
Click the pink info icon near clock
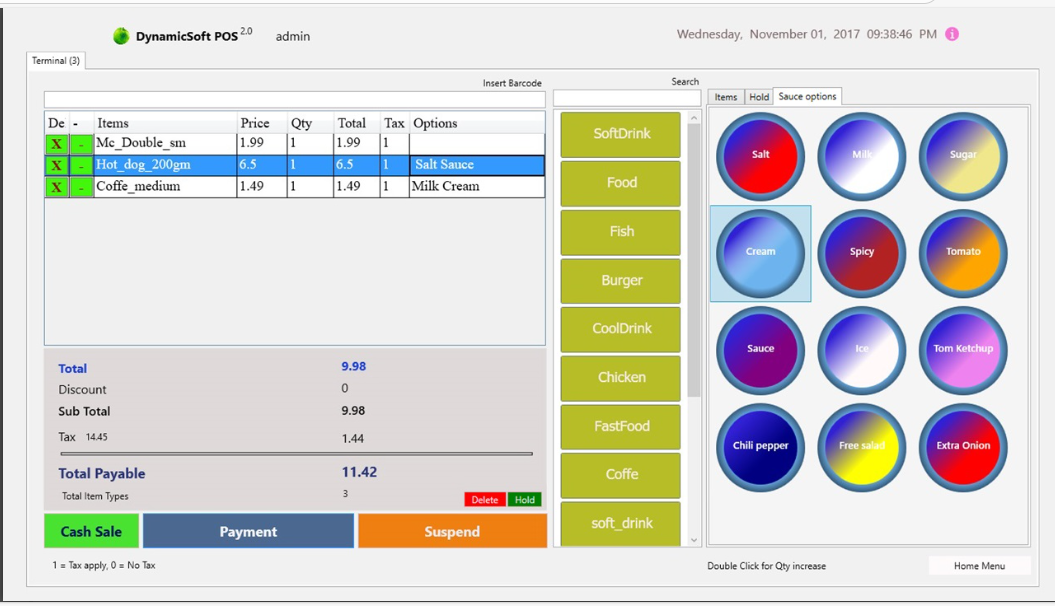click(x=952, y=34)
